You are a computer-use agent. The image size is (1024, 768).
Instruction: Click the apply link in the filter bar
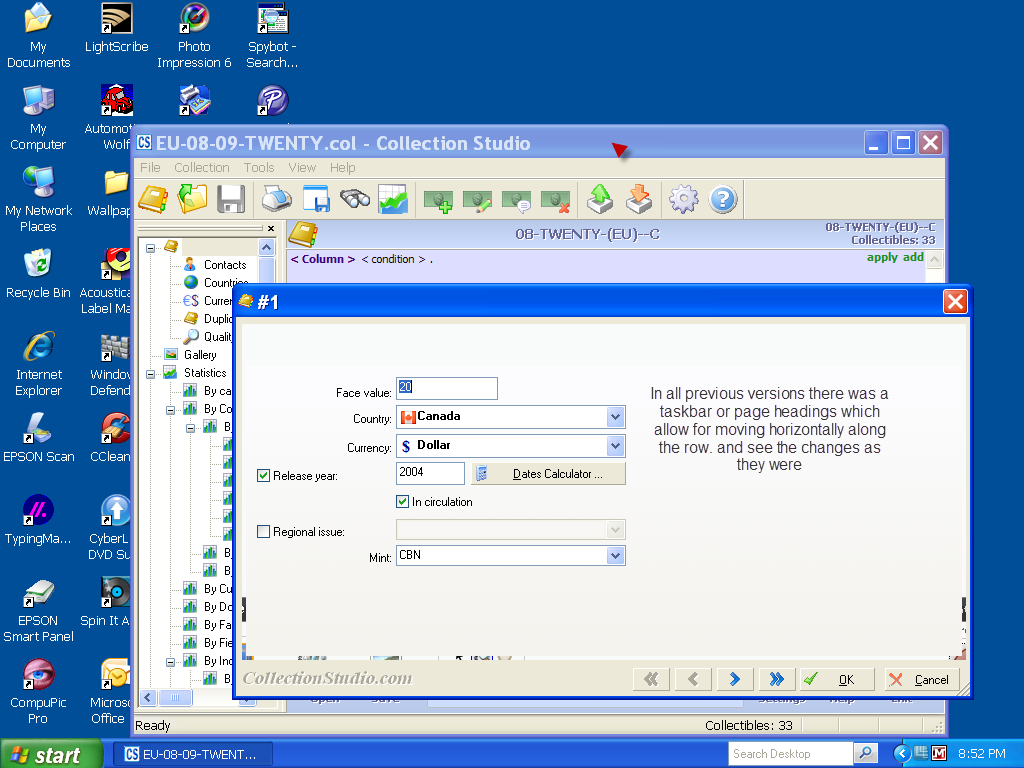pyautogui.click(x=882, y=257)
